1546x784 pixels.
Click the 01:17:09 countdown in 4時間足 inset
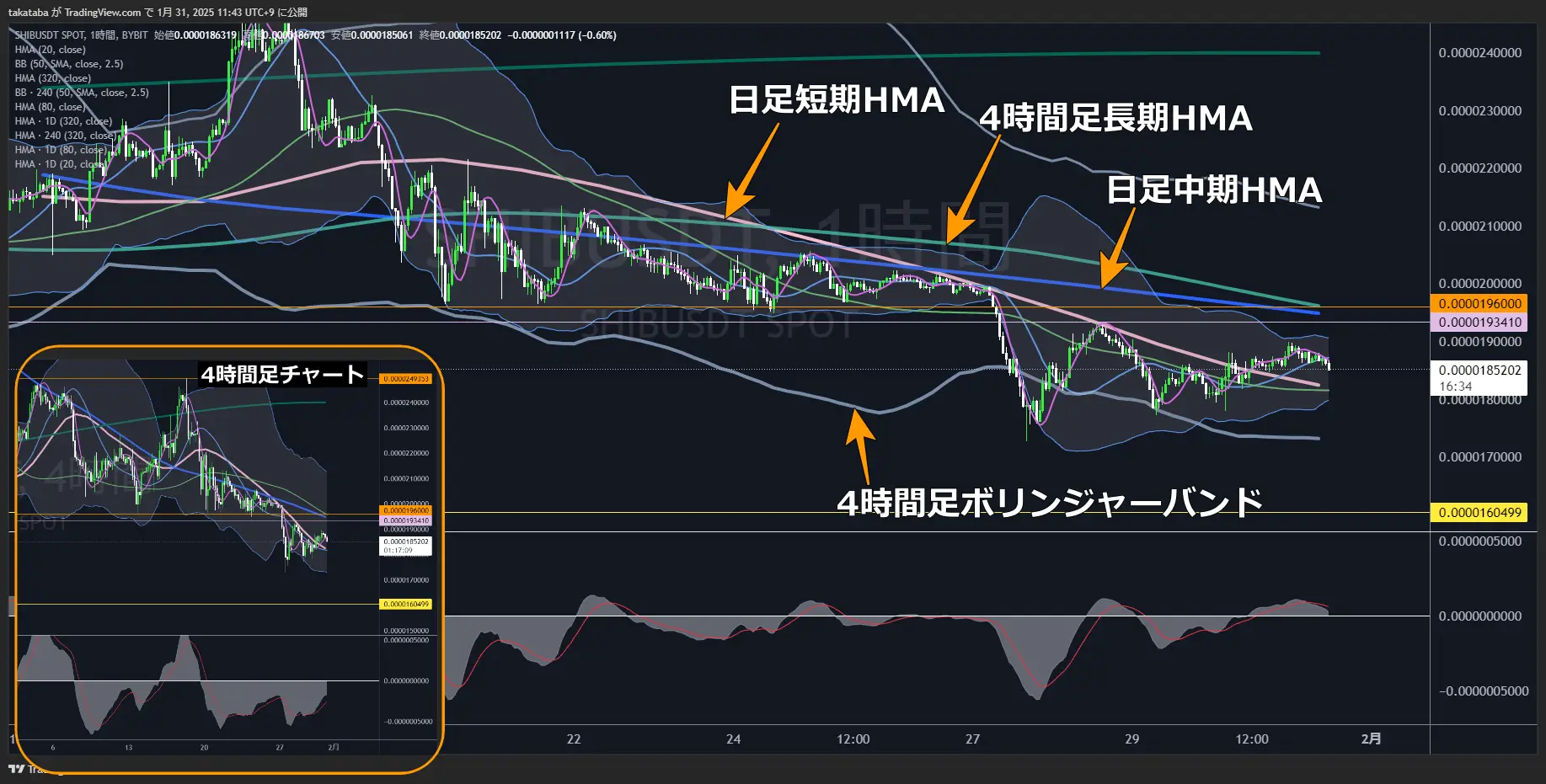tap(398, 551)
